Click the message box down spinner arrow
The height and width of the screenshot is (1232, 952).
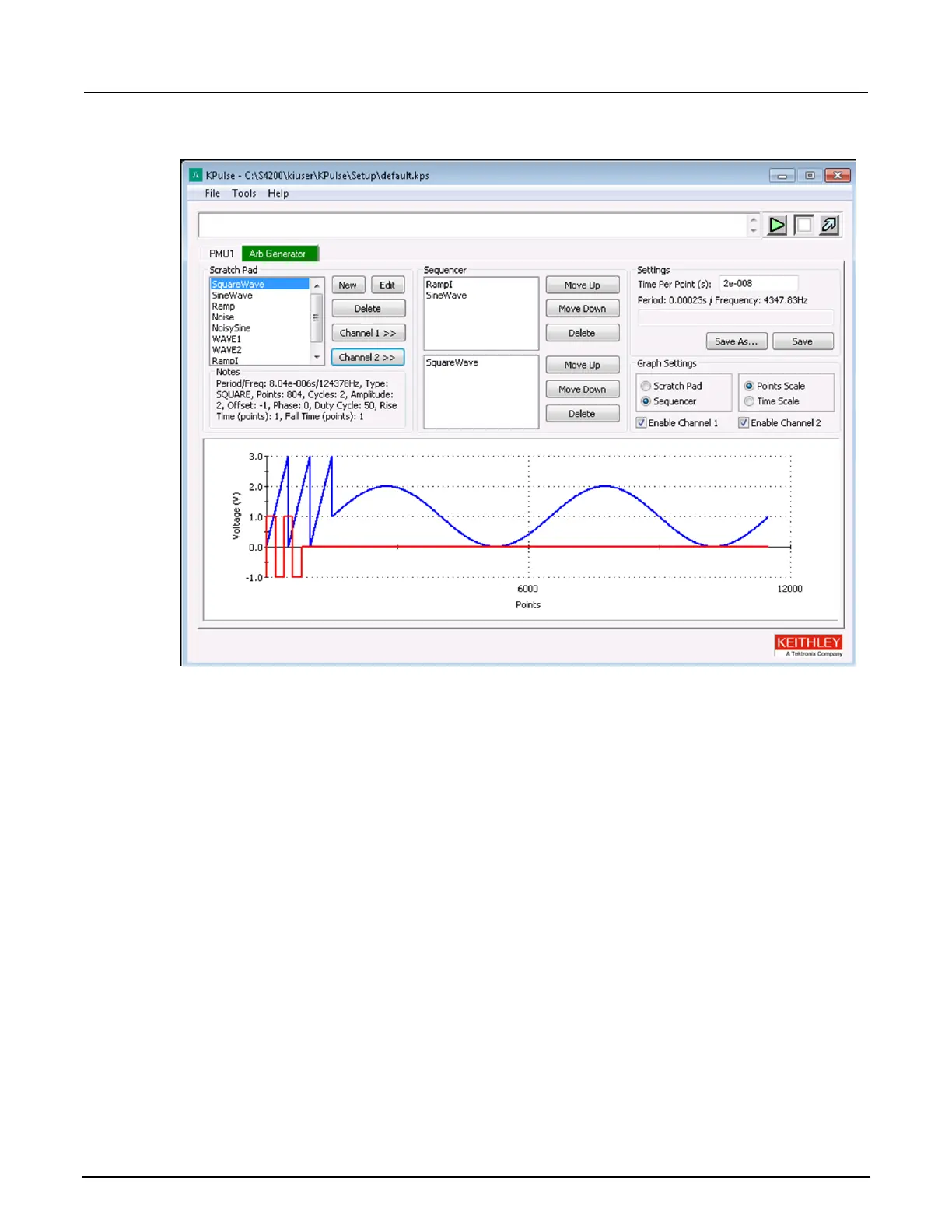753,231
